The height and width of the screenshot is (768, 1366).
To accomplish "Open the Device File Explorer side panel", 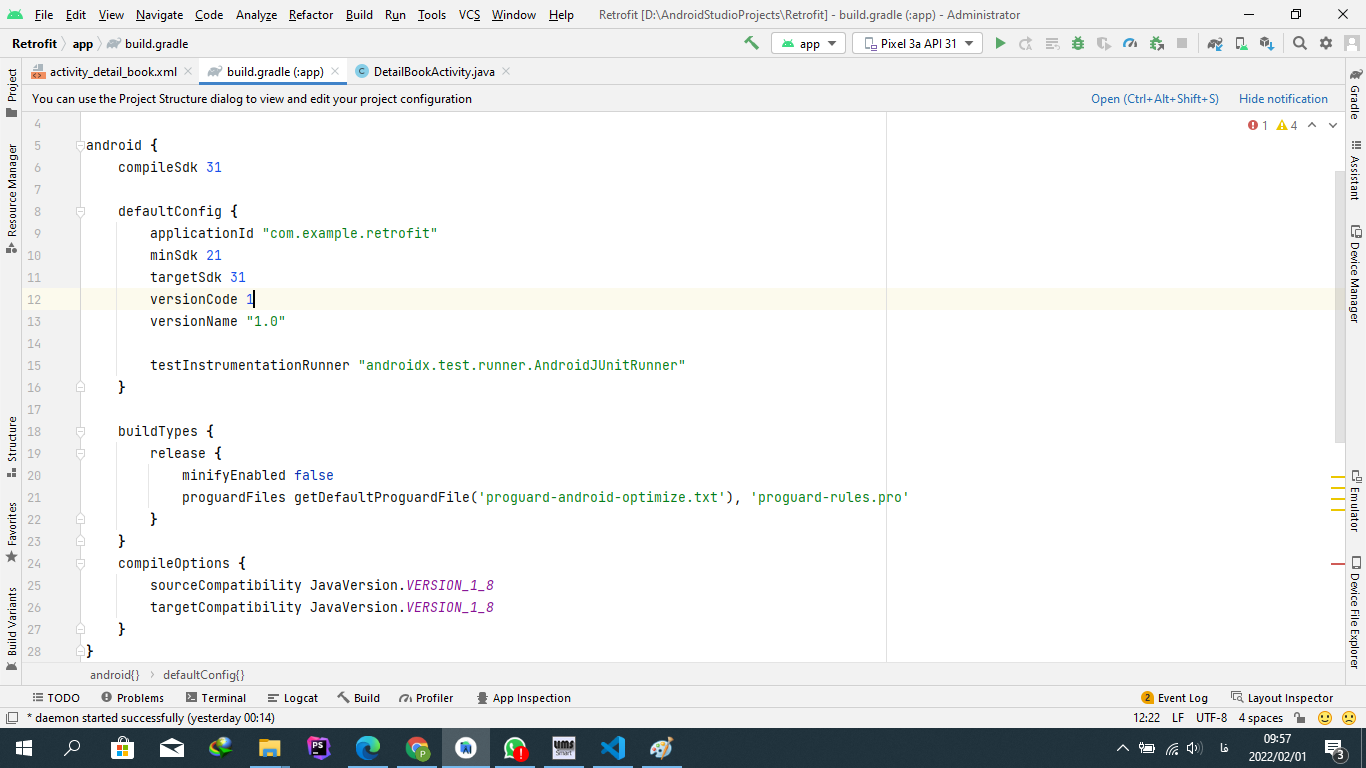I will click(x=1355, y=612).
